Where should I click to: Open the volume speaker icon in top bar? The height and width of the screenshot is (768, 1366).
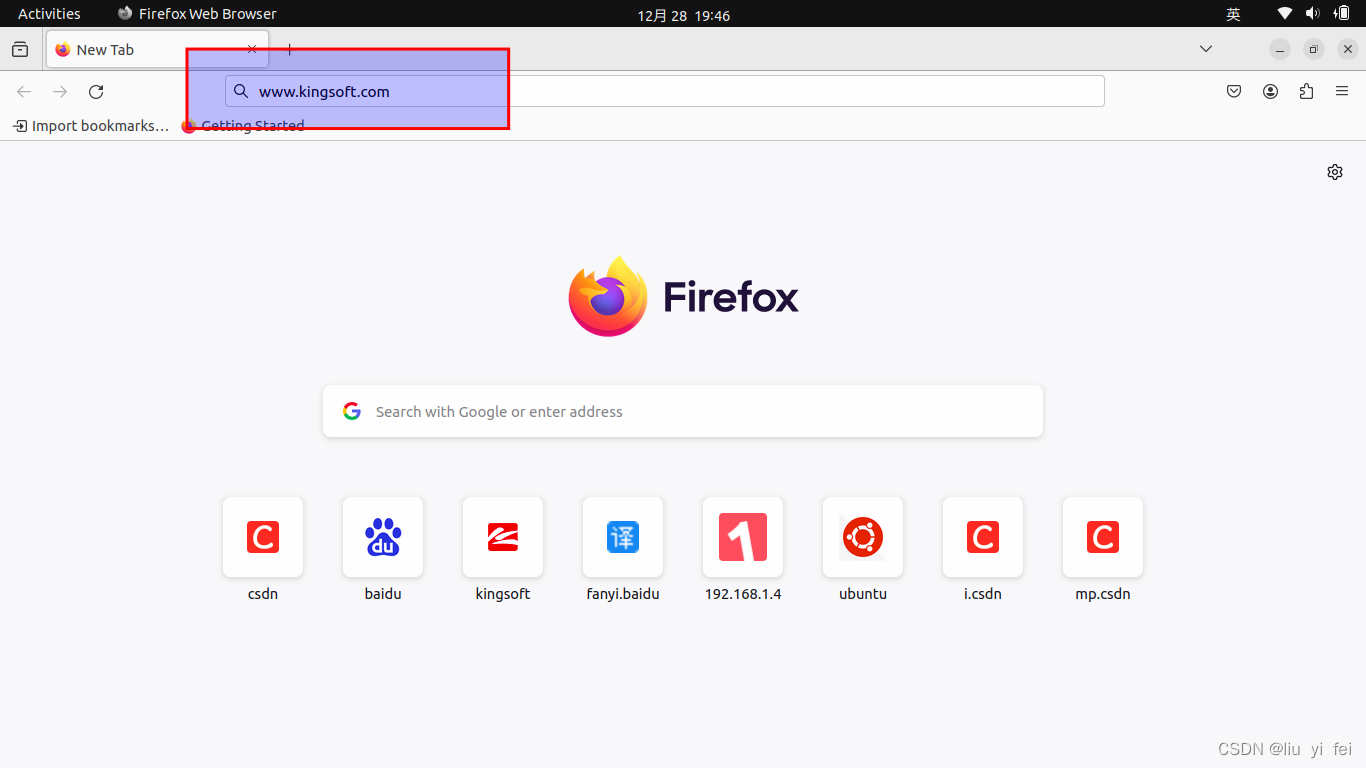tap(1313, 13)
